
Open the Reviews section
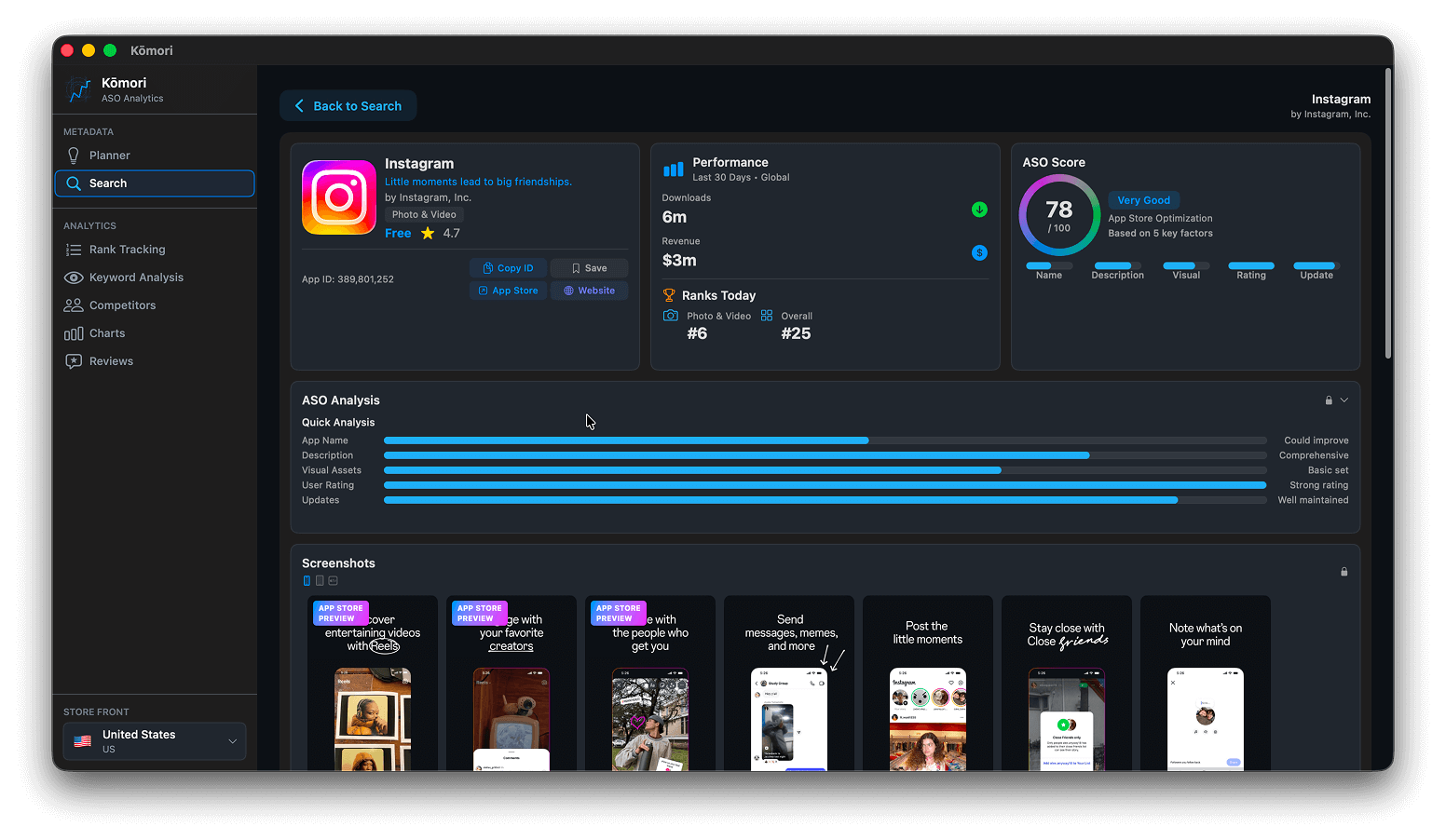(x=109, y=360)
